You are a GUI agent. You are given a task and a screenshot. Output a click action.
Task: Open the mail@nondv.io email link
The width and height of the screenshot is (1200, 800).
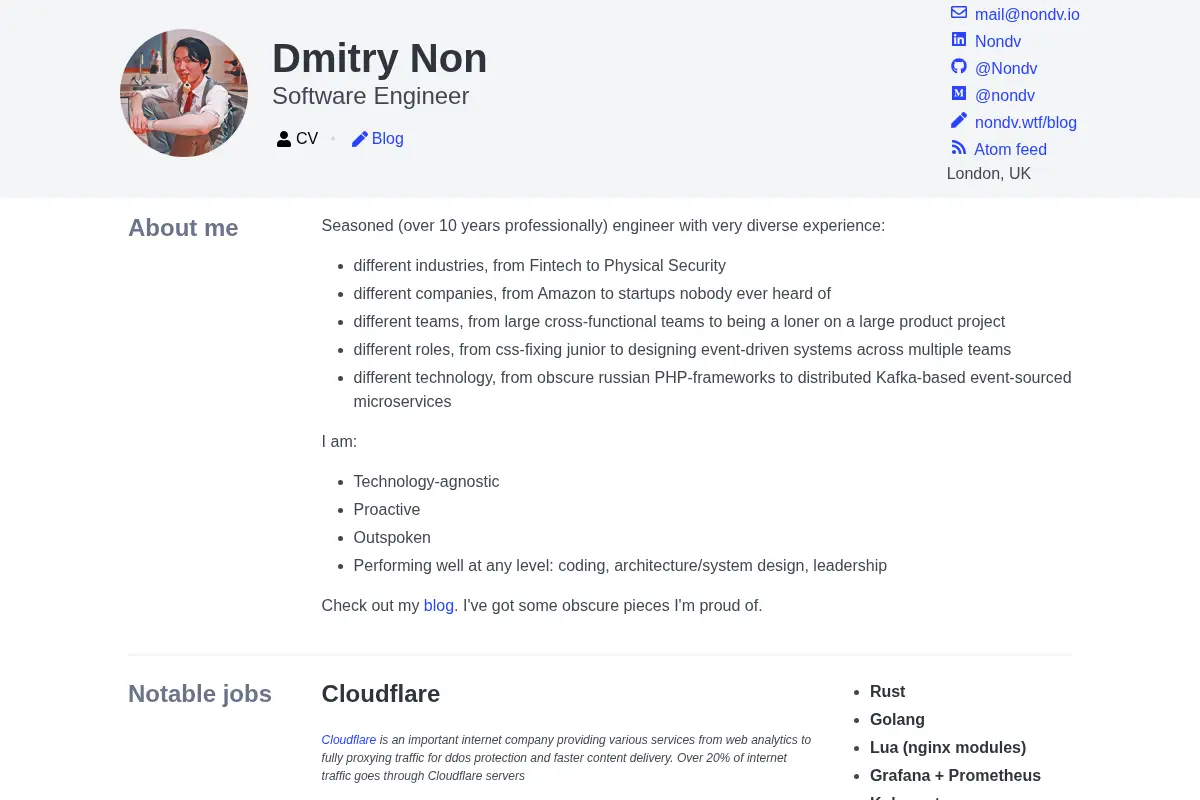(1027, 14)
